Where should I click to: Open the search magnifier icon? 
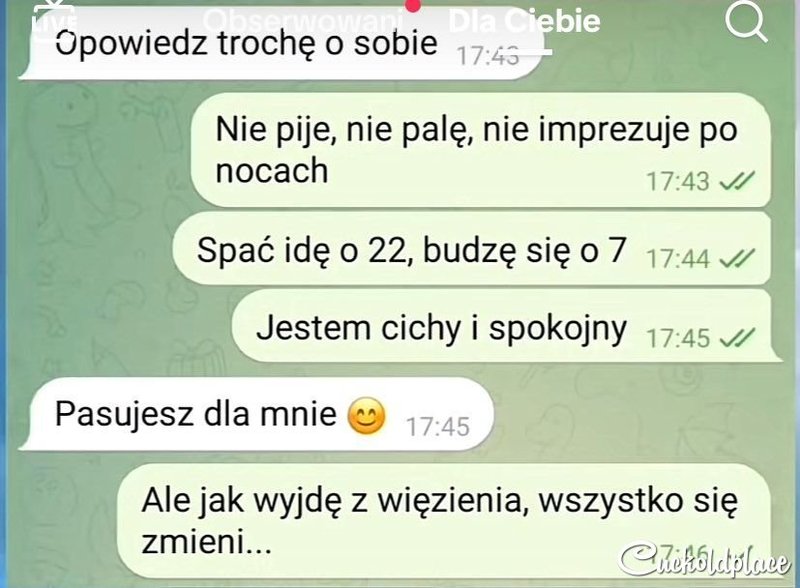coord(746,22)
